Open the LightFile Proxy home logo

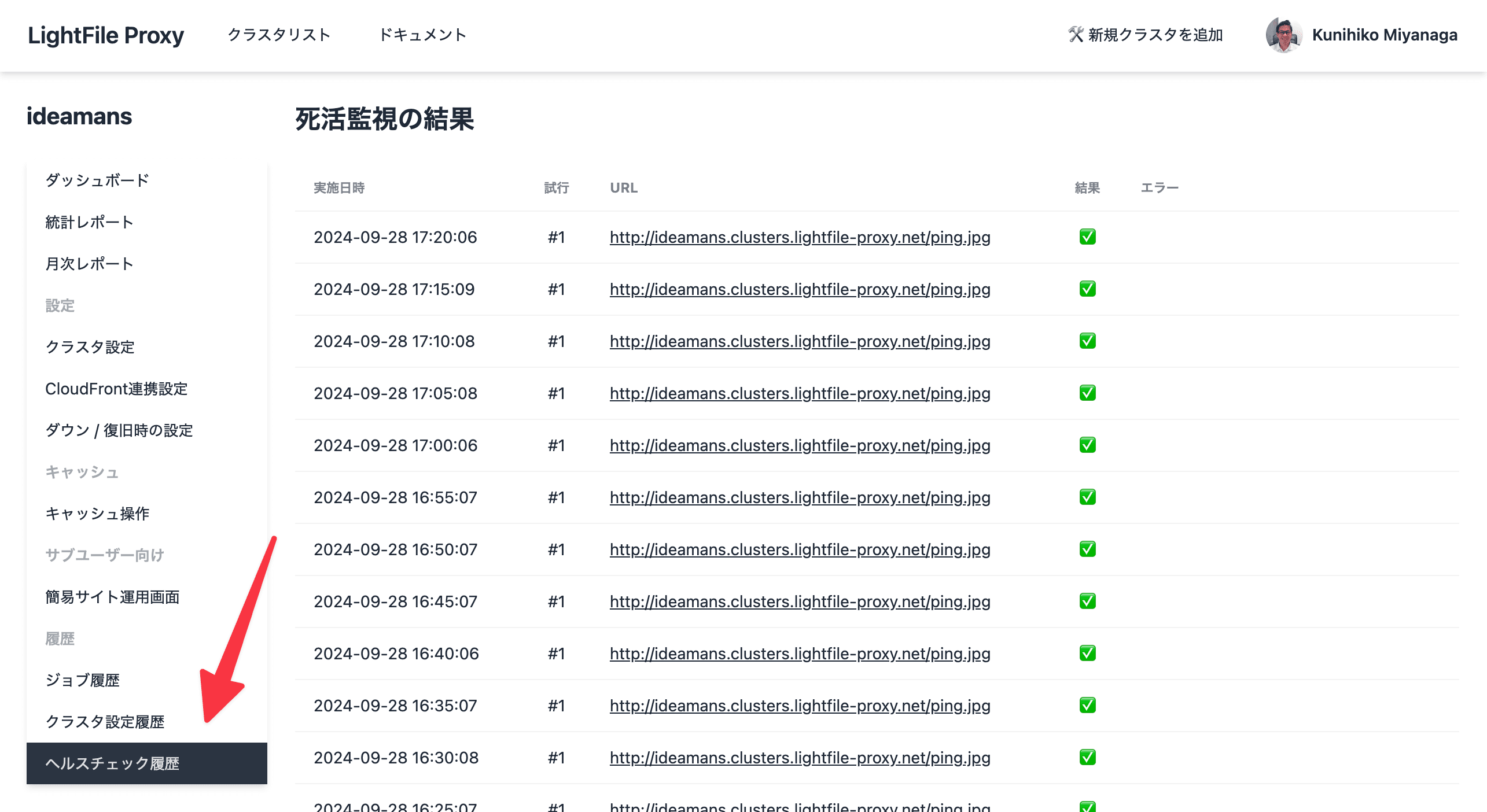[x=106, y=35]
